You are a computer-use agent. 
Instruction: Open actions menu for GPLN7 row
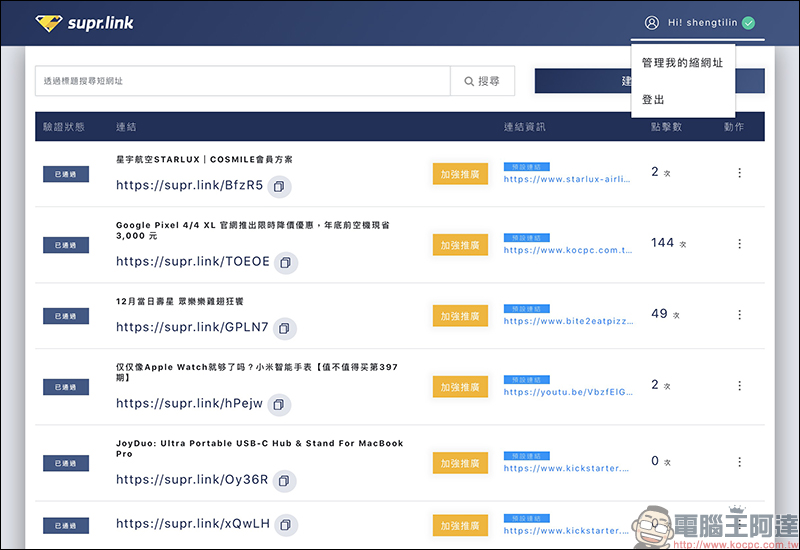point(739,315)
